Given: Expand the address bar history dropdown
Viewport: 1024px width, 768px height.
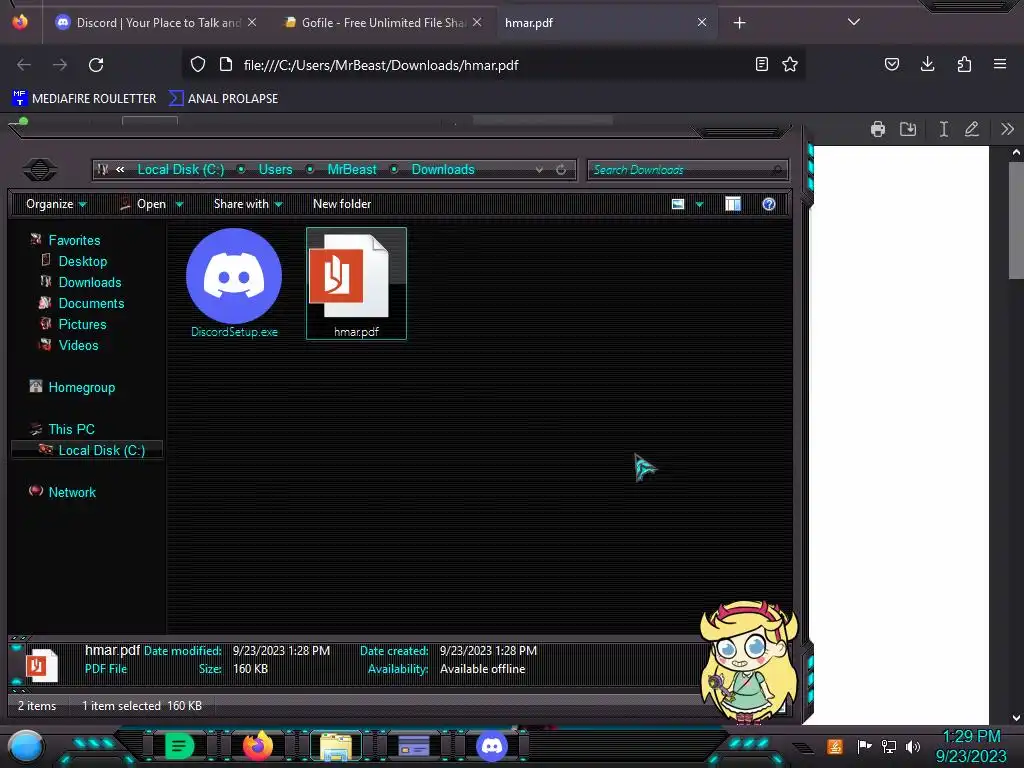Looking at the screenshot, I should tap(539, 170).
